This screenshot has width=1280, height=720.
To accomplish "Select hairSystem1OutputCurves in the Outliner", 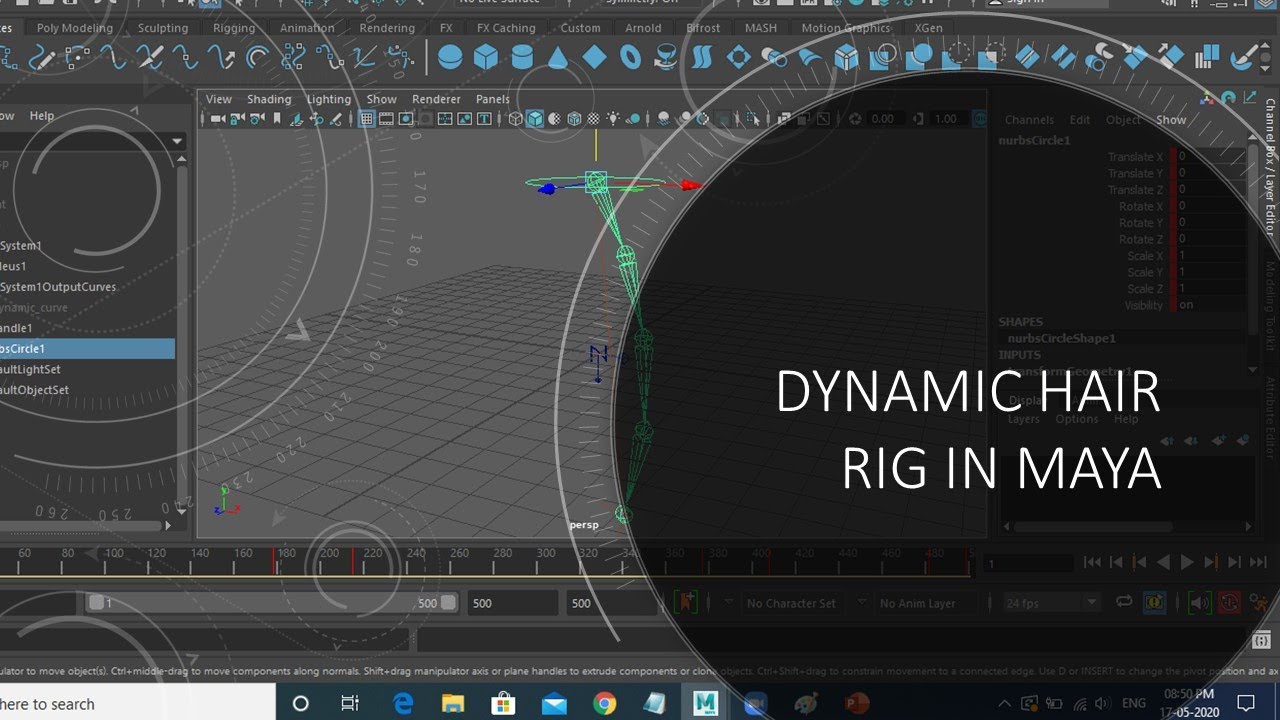I will 58,287.
